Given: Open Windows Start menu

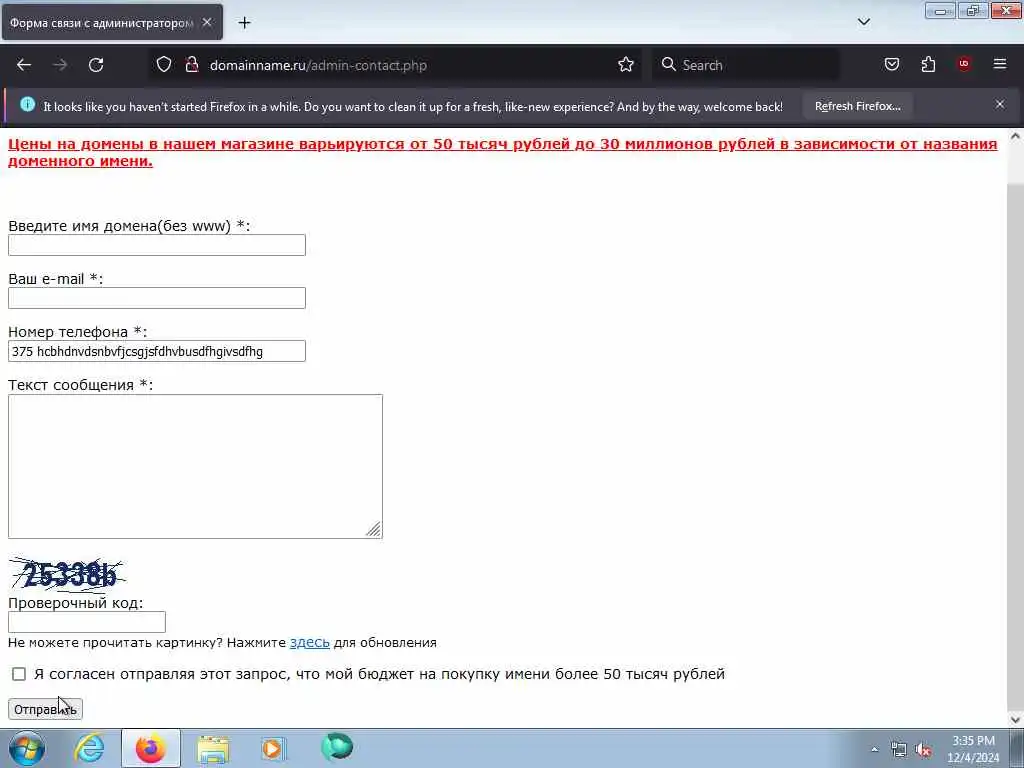Looking at the screenshot, I should point(26,748).
